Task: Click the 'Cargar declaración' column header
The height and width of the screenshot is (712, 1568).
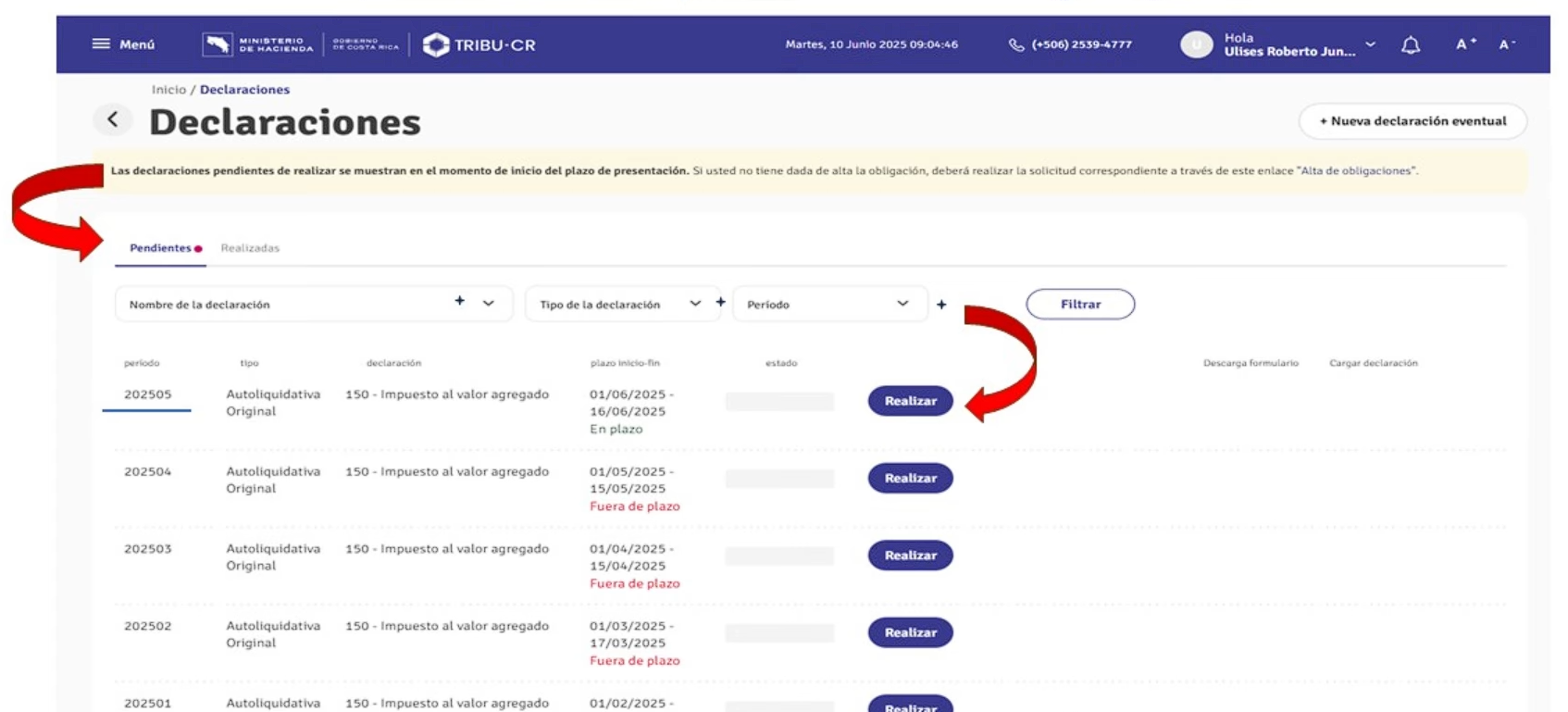Action: [1374, 363]
